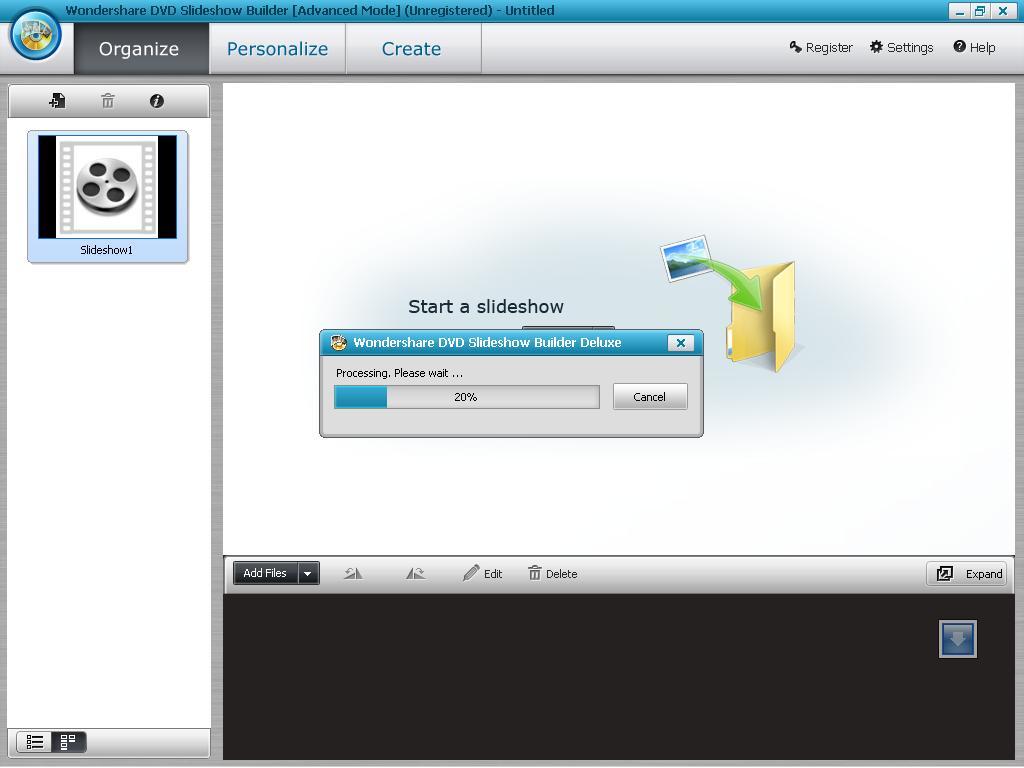Viewport: 1024px width, 768px height.
Task: Cancel the processing operation
Action: point(649,396)
